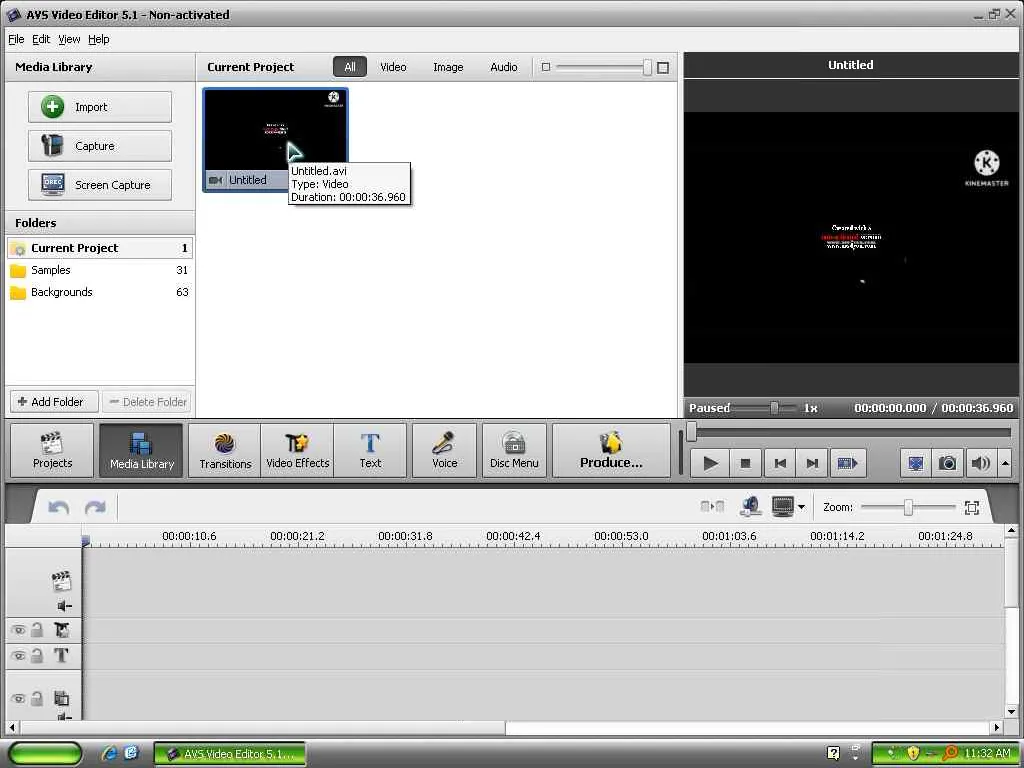Click the Windows Start button
The height and width of the screenshot is (768, 1024).
(45, 754)
